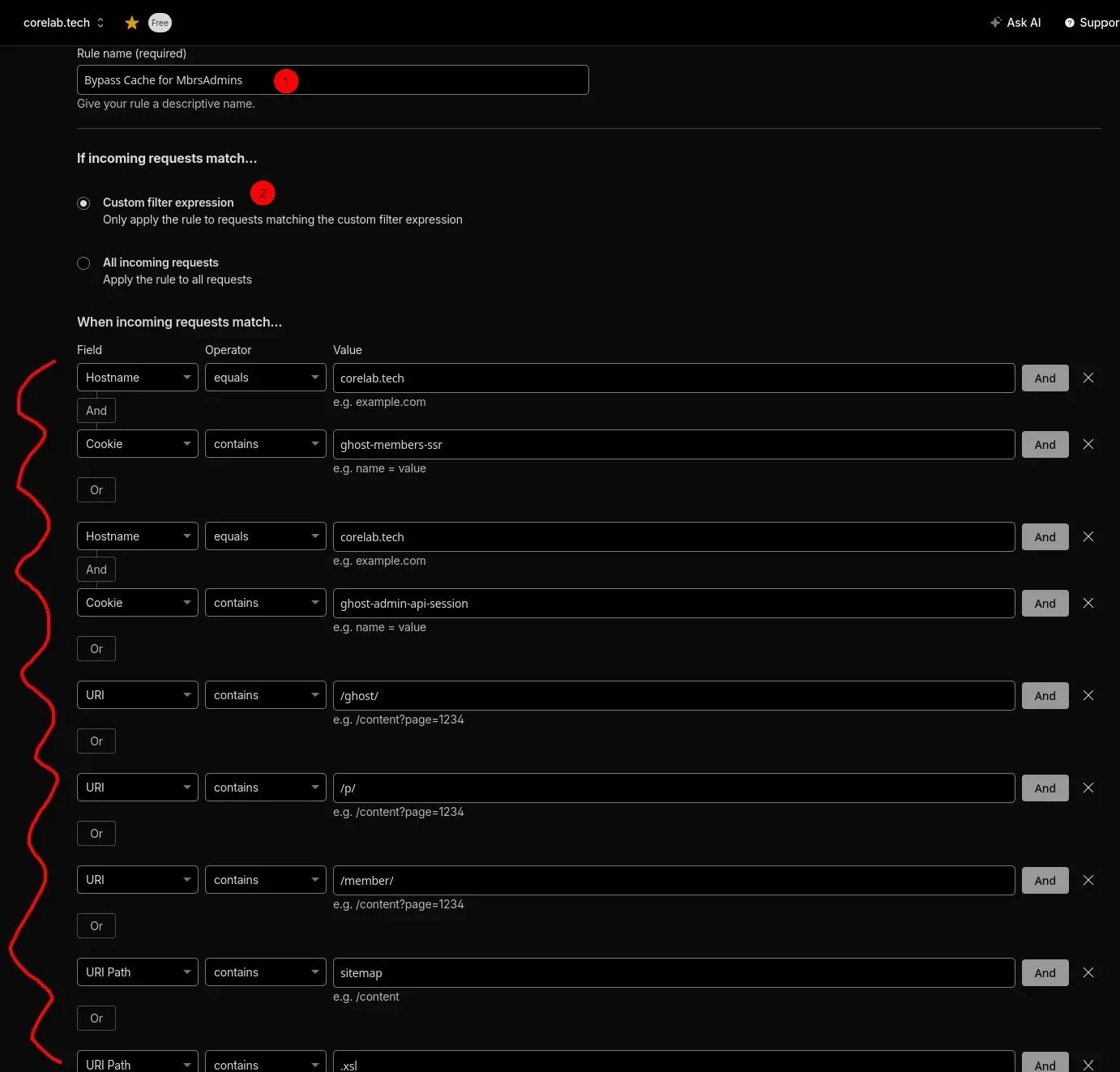Open Ask AI assistant
Image resolution: width=1120 pixels, height=1072 pixels.
(x=1015, y=23)
